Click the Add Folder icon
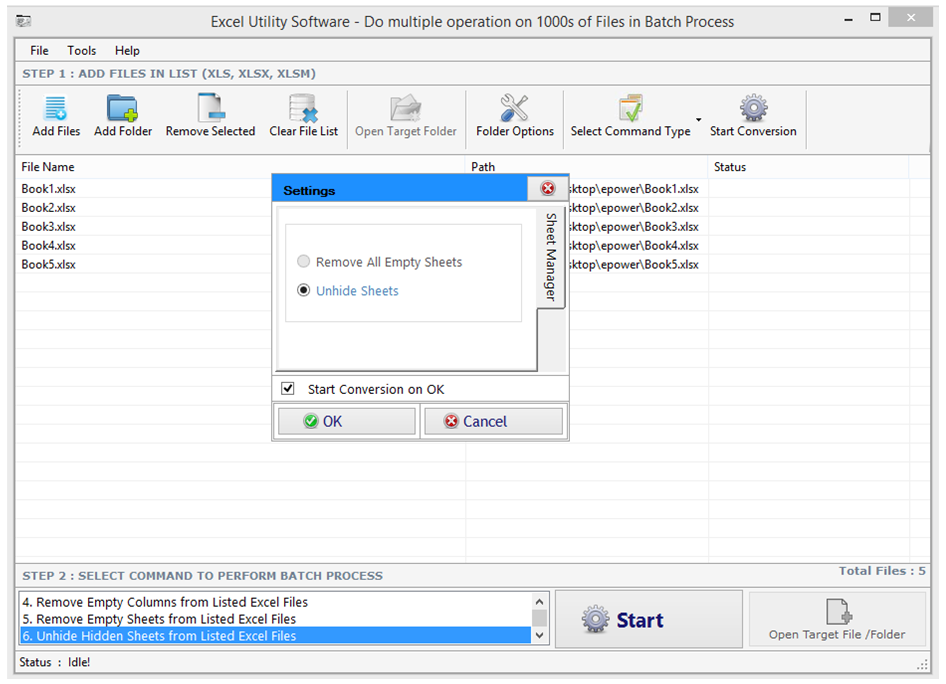 (122, 109)
